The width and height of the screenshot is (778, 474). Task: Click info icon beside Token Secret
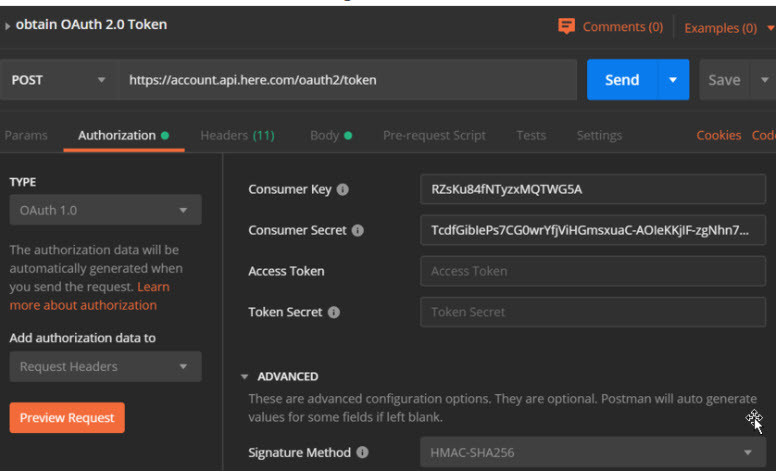(334, 312)
